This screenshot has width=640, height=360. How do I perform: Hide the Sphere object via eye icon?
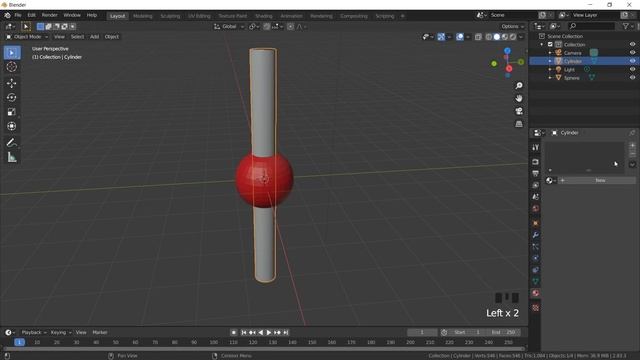pyautogui.click(x=632, y=78)
